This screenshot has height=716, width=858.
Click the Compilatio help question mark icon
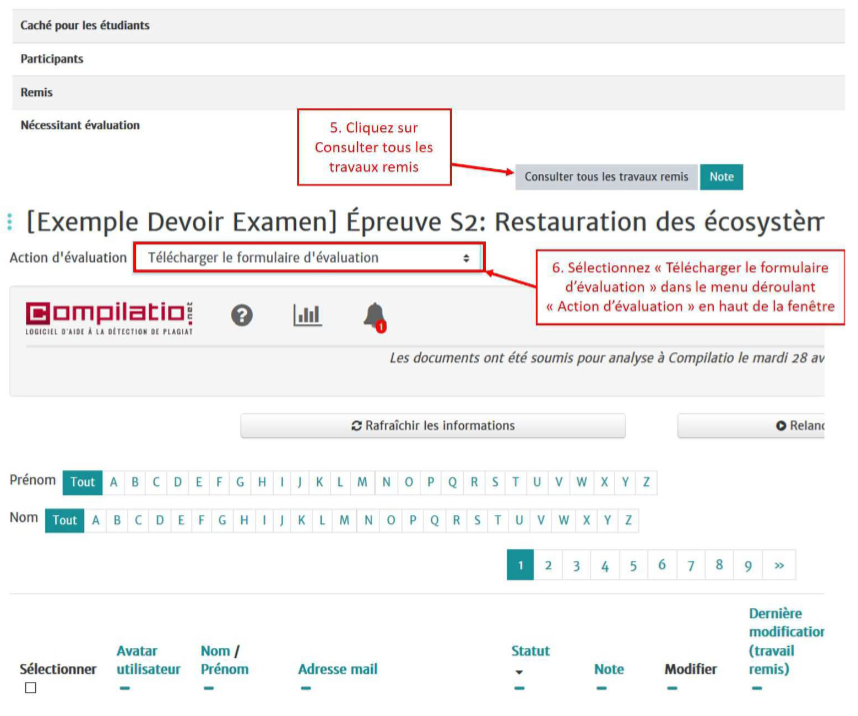click(x=241, y=315)
